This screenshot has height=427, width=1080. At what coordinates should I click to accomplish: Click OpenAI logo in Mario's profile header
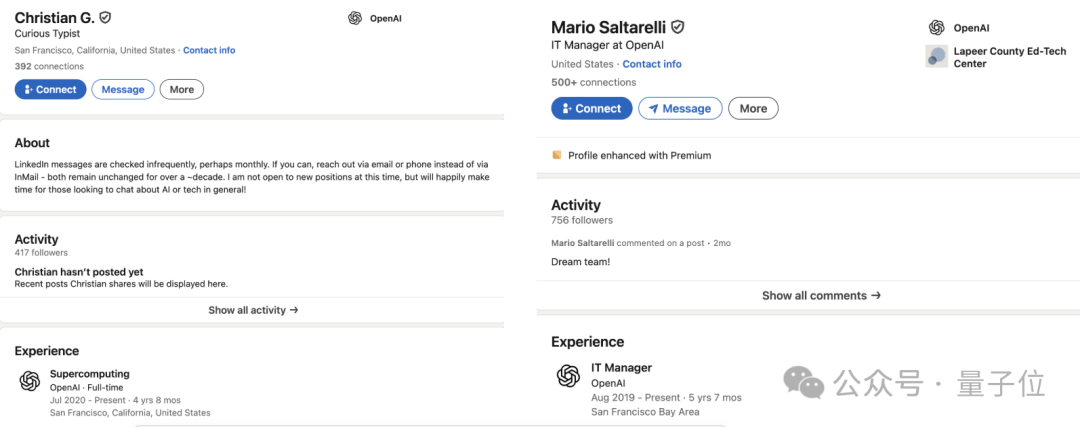(x=936, y=28)
